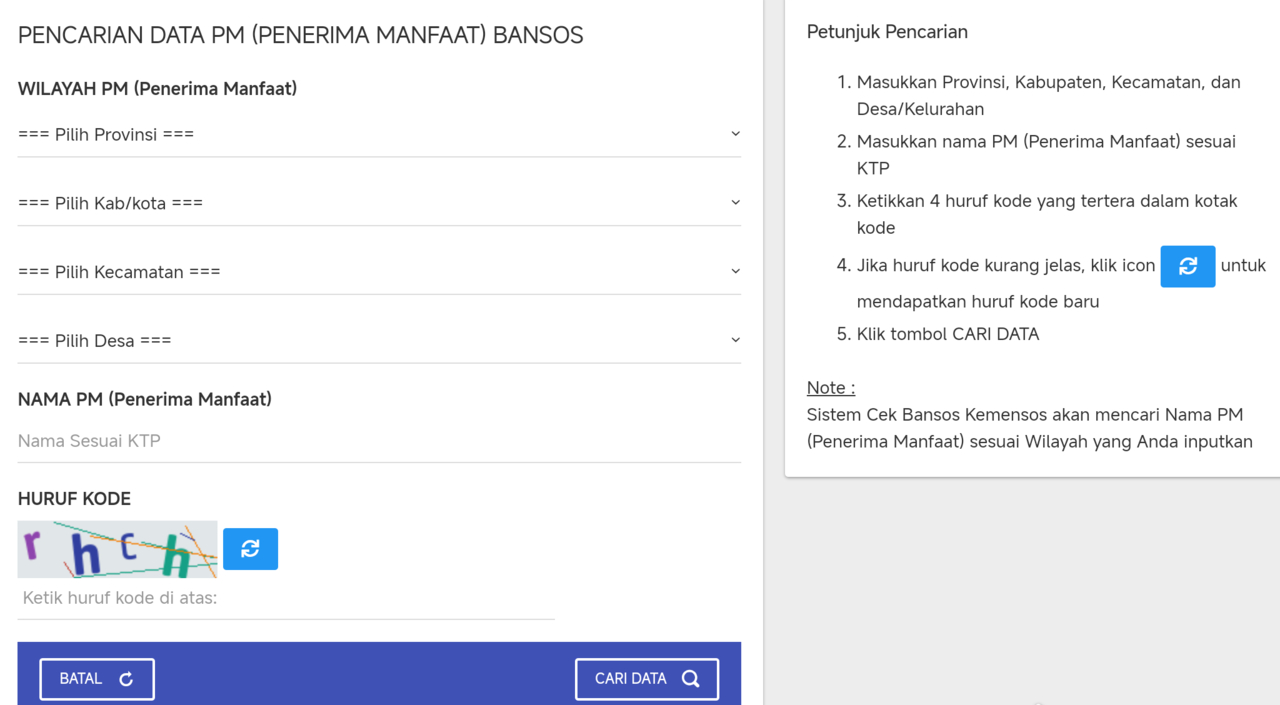
Task: Click the 'NAMA PM (Penerima Manfaat)' label
Action: tap(145, 399)
